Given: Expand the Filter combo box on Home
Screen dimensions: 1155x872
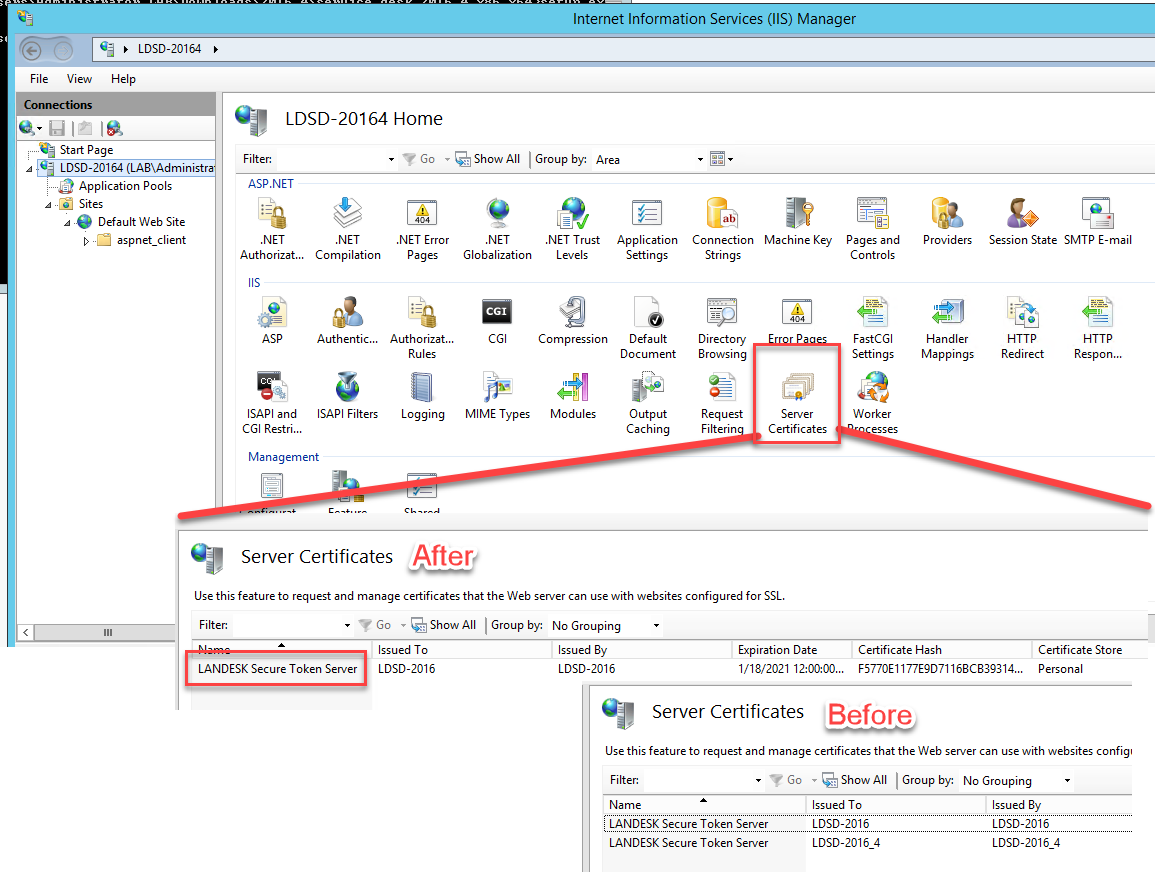Looking at the screenshot, I should pyautogui.click(x=390, y=159).
